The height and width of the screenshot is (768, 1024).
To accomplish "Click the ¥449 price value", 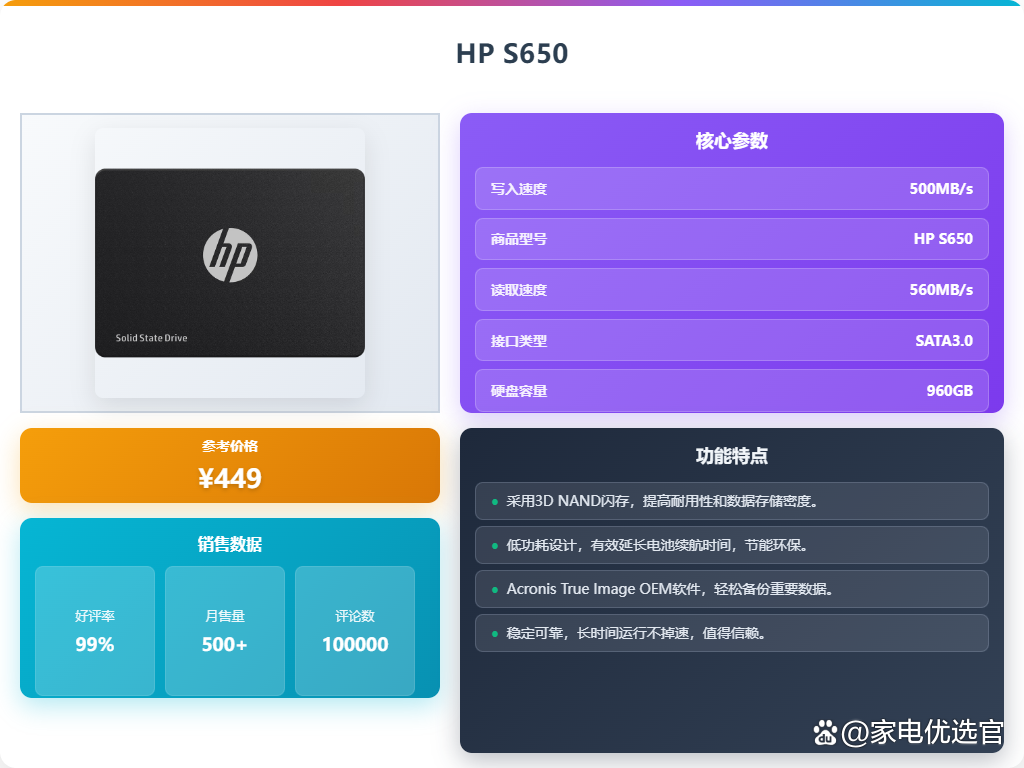I will (230, 478).
